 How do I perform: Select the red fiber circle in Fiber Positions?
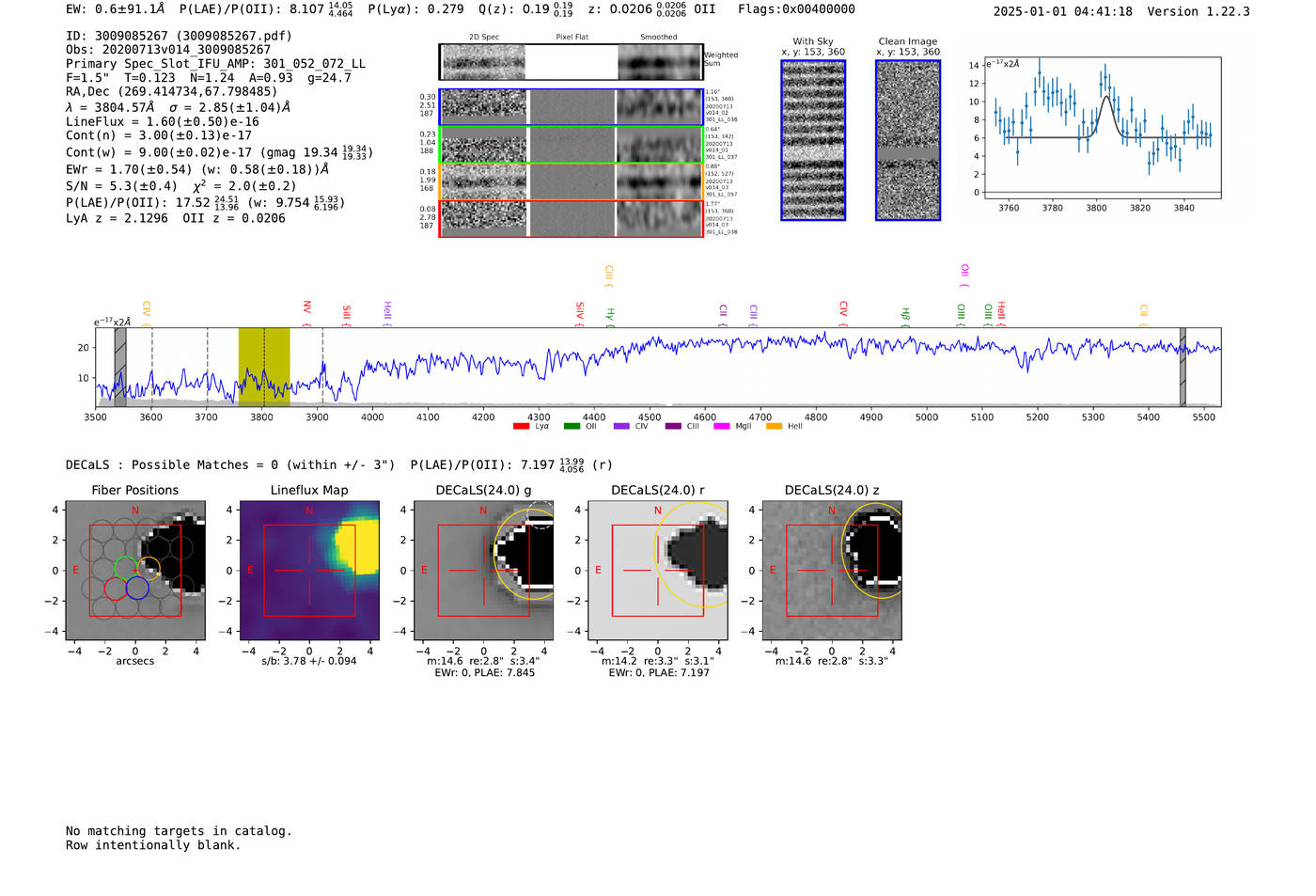tap(115, 589)
